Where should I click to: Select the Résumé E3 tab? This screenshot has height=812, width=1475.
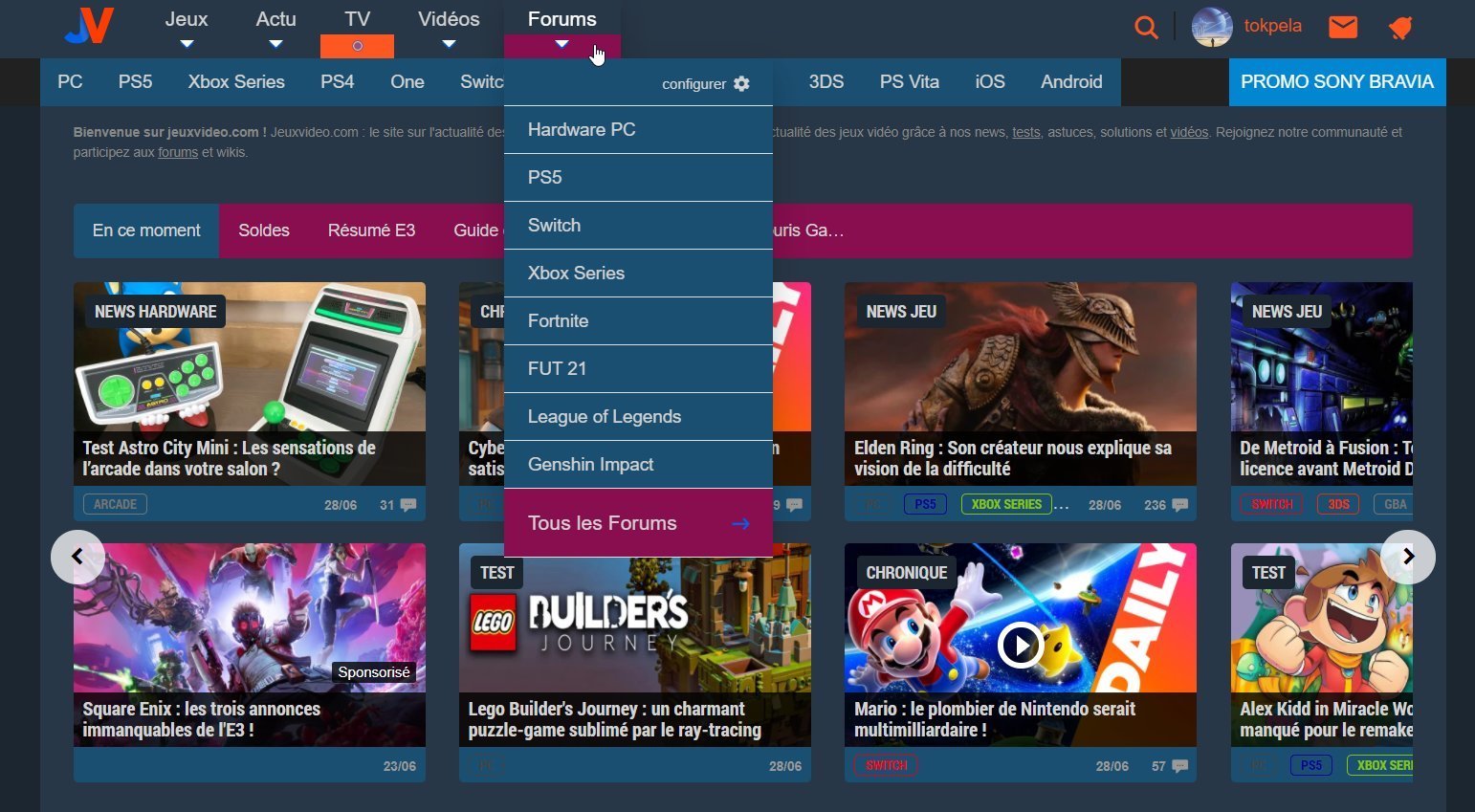pyautogui.click(x=371, y=230)
